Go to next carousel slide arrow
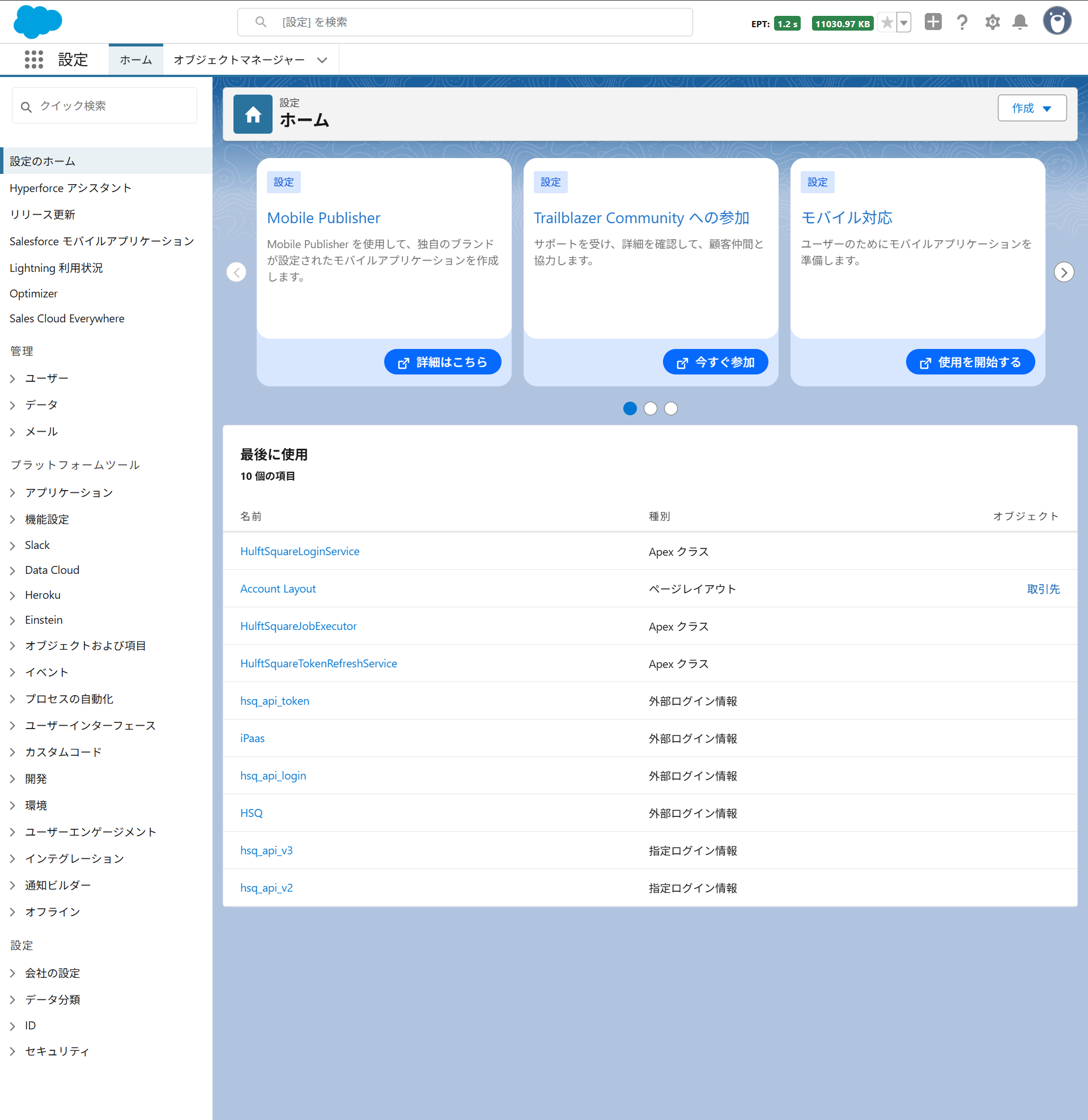 click(x=1064, y=272)
